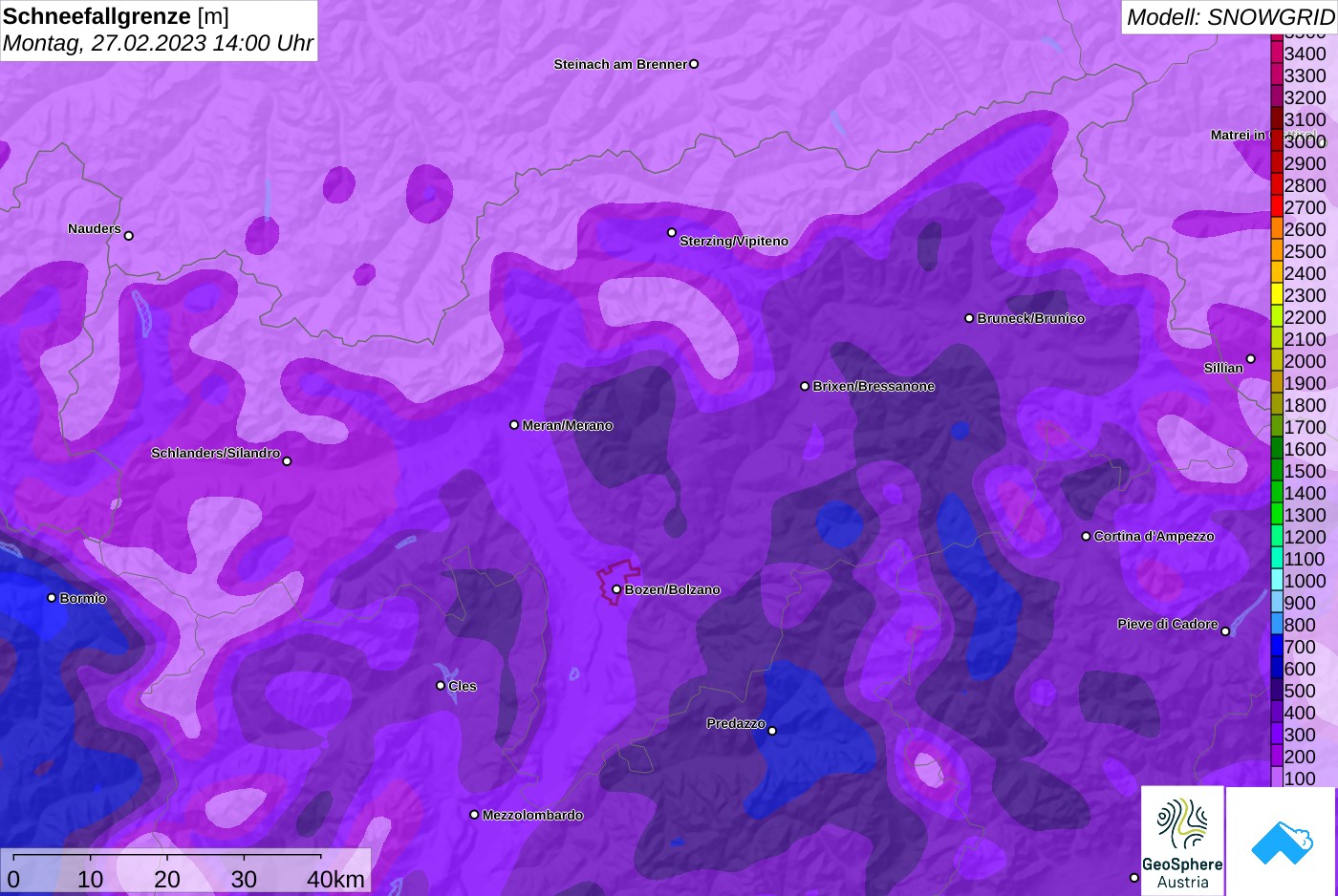
Task: Click the Schneefallgrenze [m] title text
Action: coord(116,16)
